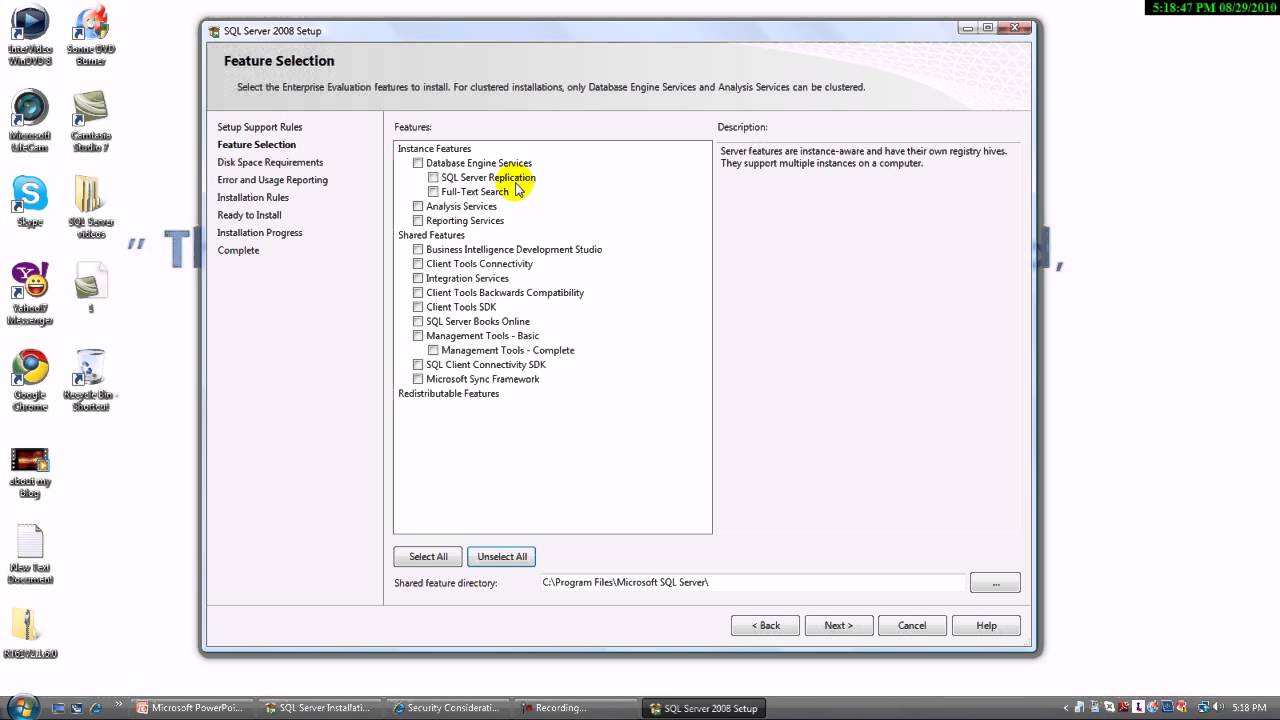Open SQL Server videos folder icon
Screen dimensions: 1280x720
click(91, 208)
